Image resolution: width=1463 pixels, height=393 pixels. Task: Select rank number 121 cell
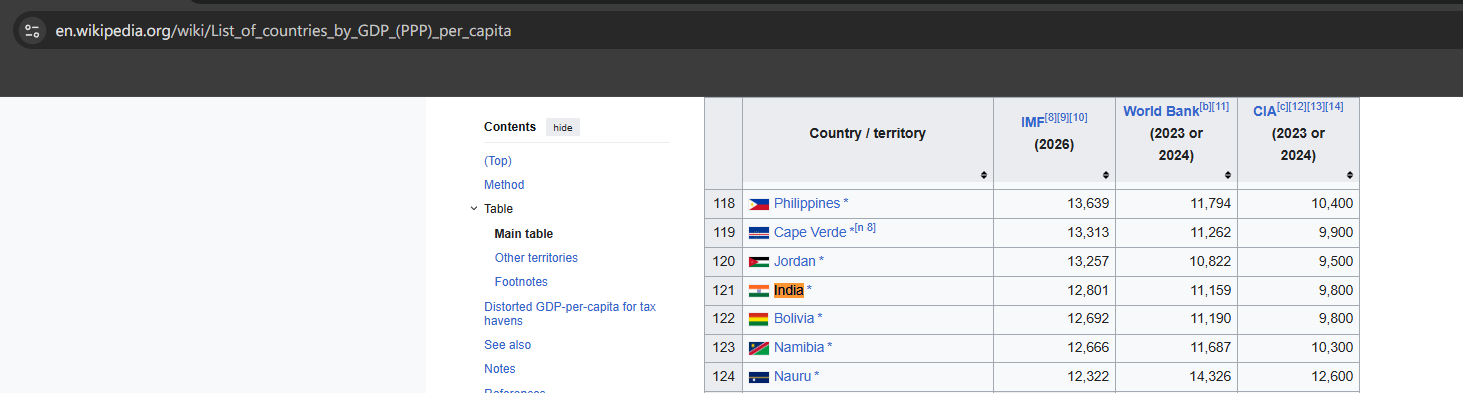tap(724, 291)
